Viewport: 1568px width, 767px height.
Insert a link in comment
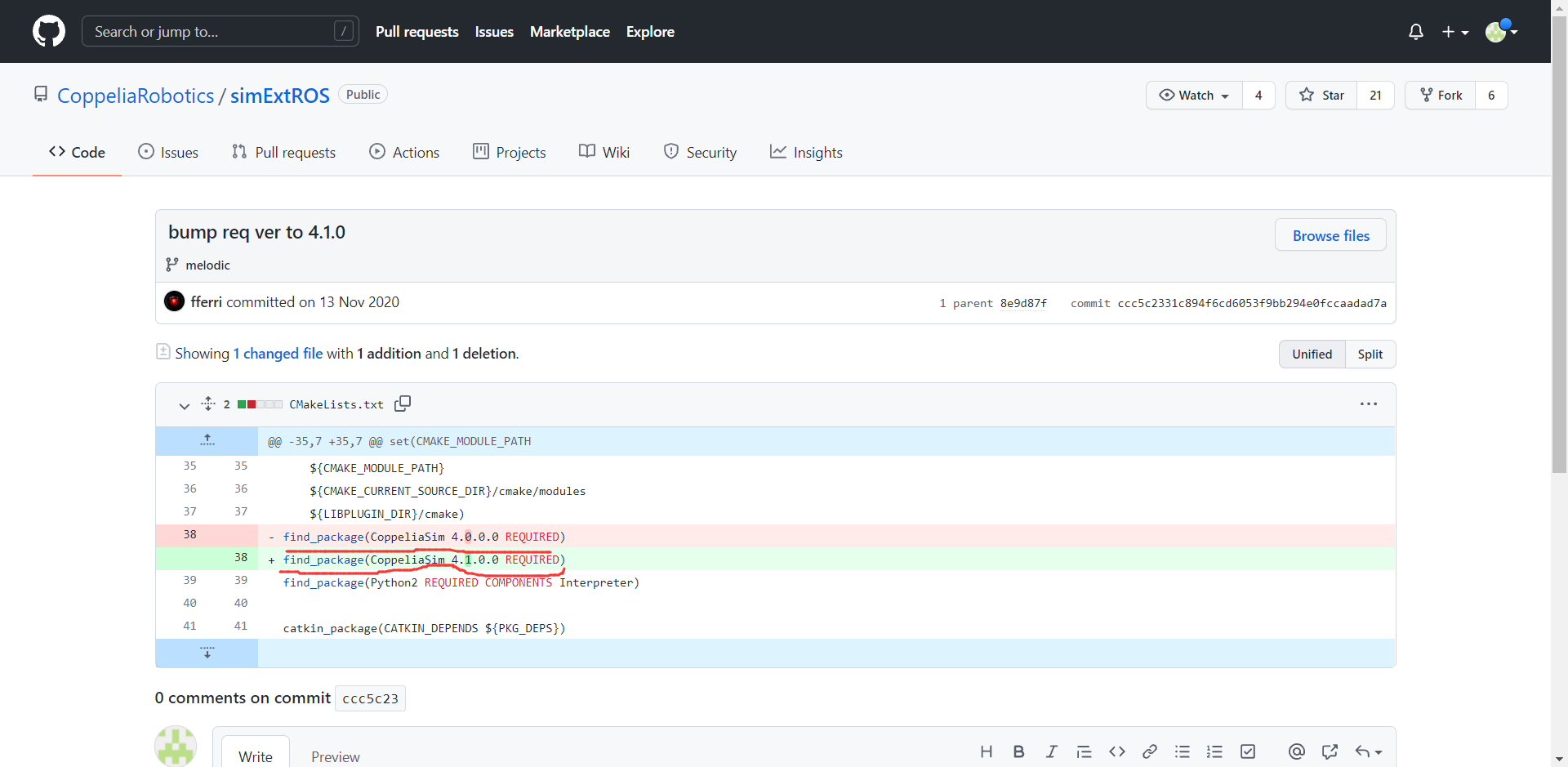pyautogui.click(x=1150, y=751)
